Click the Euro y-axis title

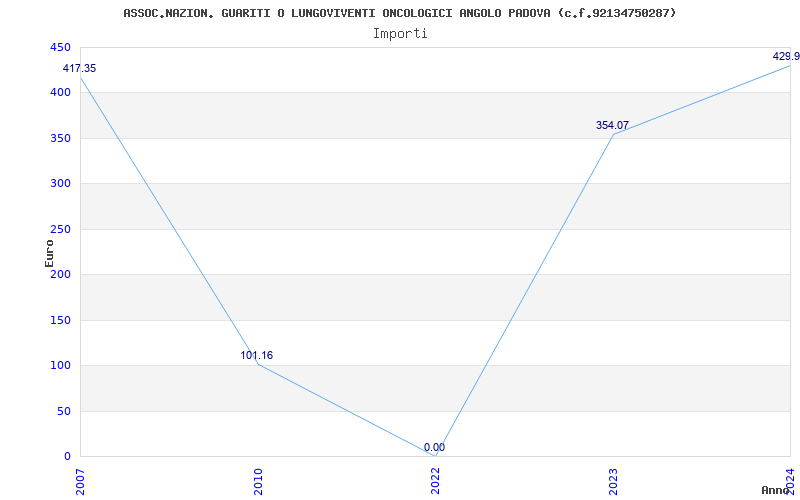49,253
